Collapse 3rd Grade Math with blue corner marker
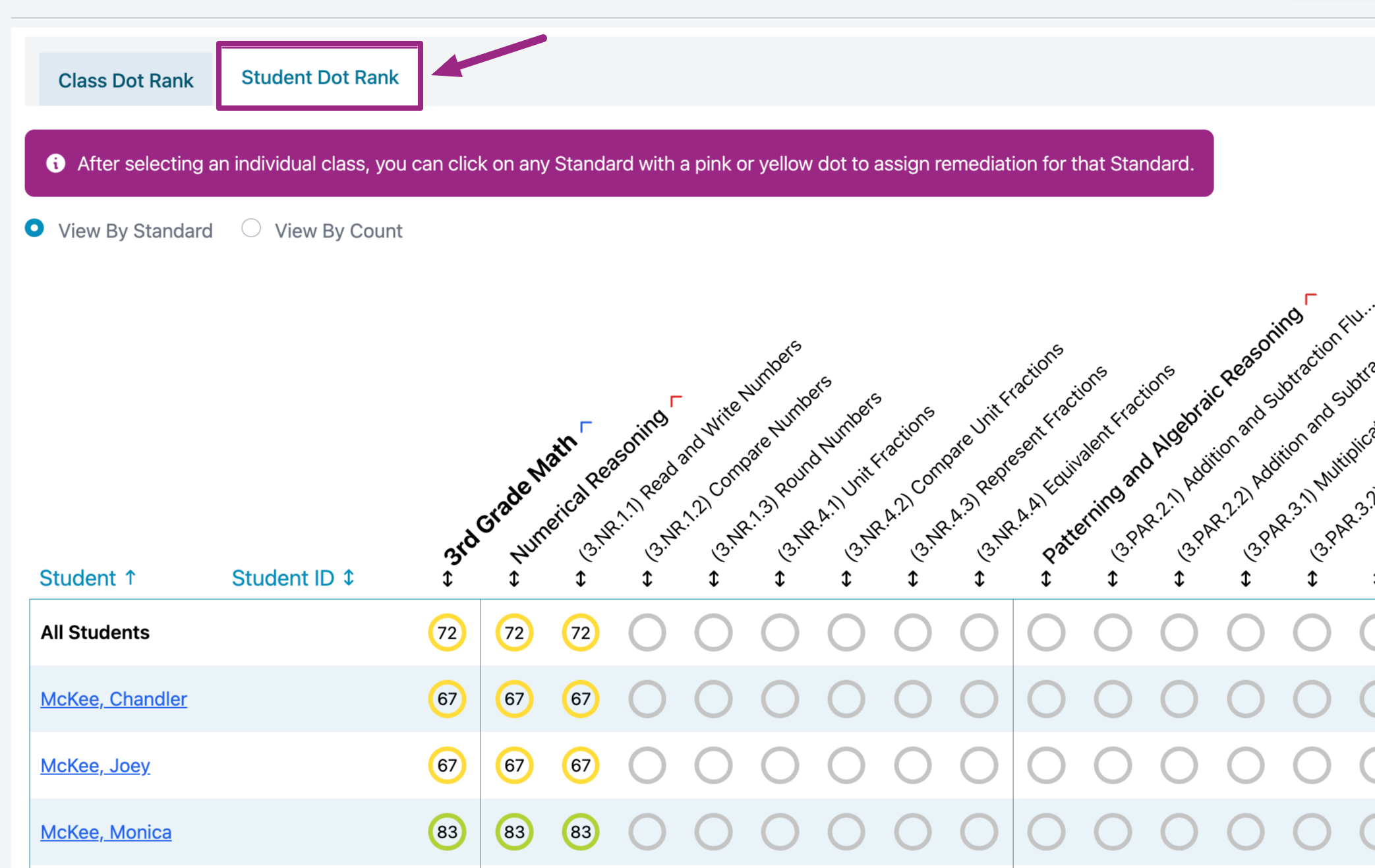Viewport: 1375px width, 868px height. 585,426
